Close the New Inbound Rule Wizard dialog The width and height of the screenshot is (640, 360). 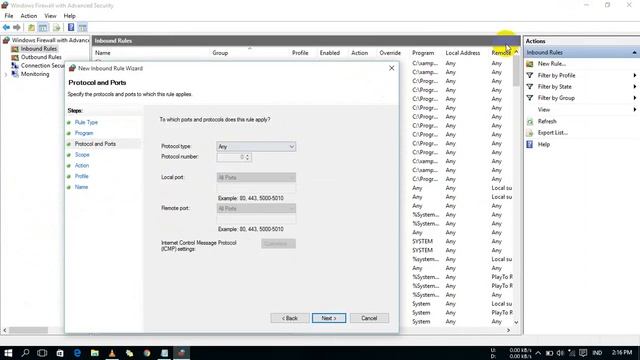(x=391, y=68)
